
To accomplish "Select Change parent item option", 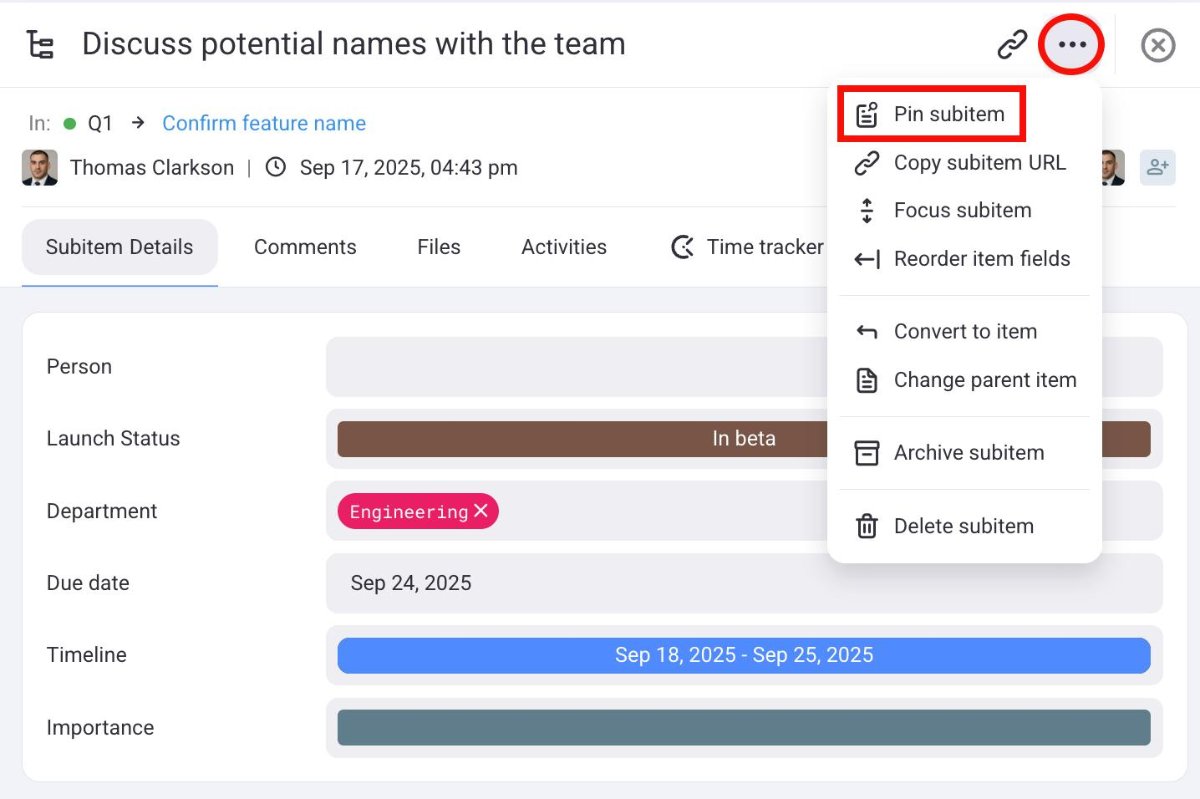I will pyautogui.click(x=984, y=380).
